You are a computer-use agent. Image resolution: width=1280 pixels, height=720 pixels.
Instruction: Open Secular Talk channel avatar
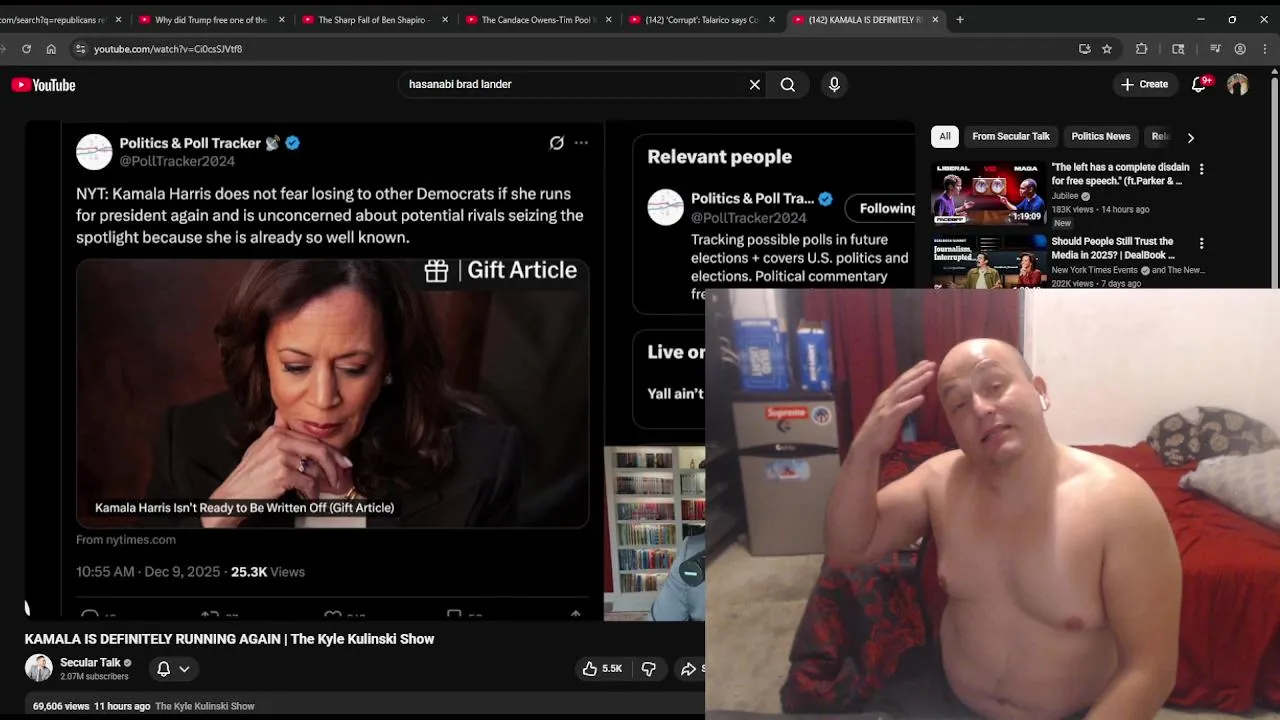(39, 668)
